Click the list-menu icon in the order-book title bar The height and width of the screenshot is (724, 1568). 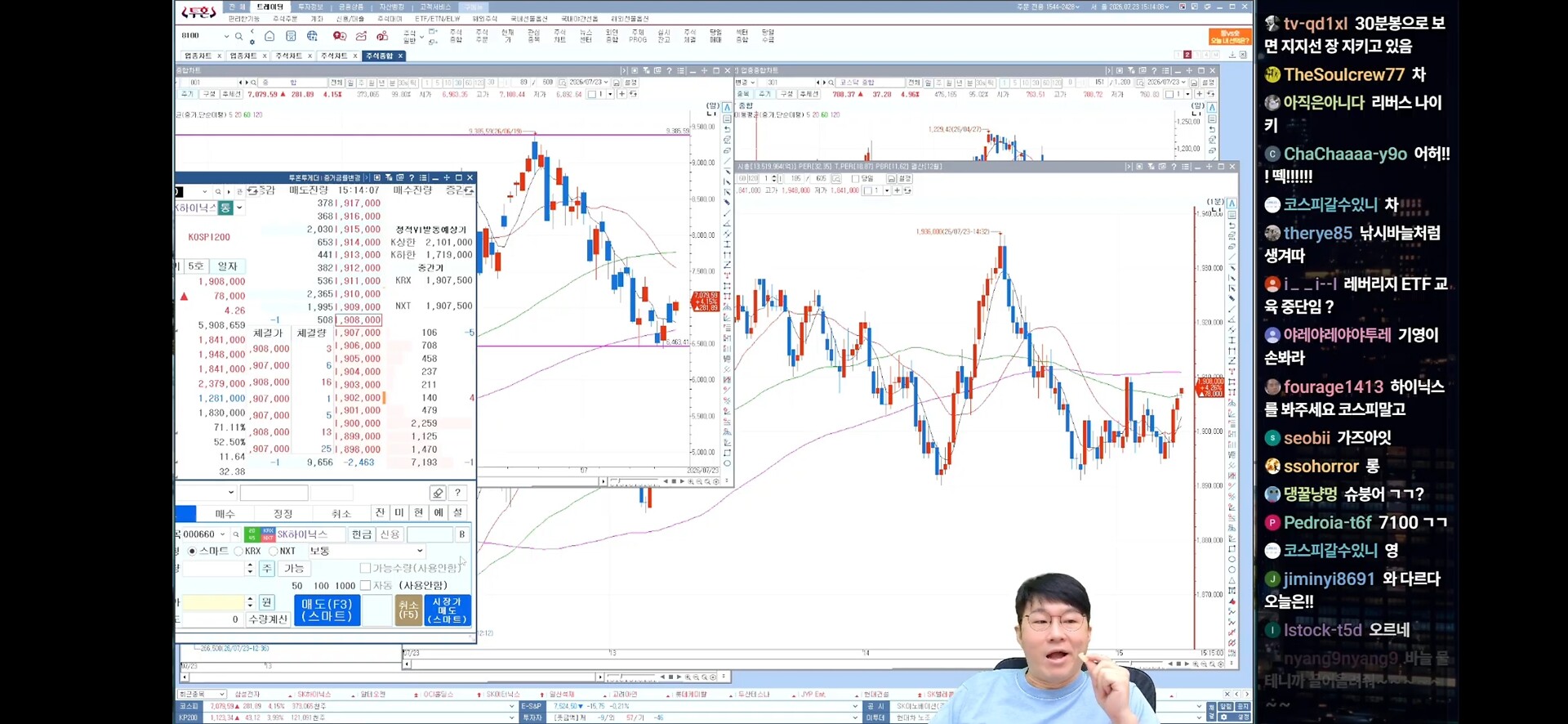pos(423,177)
